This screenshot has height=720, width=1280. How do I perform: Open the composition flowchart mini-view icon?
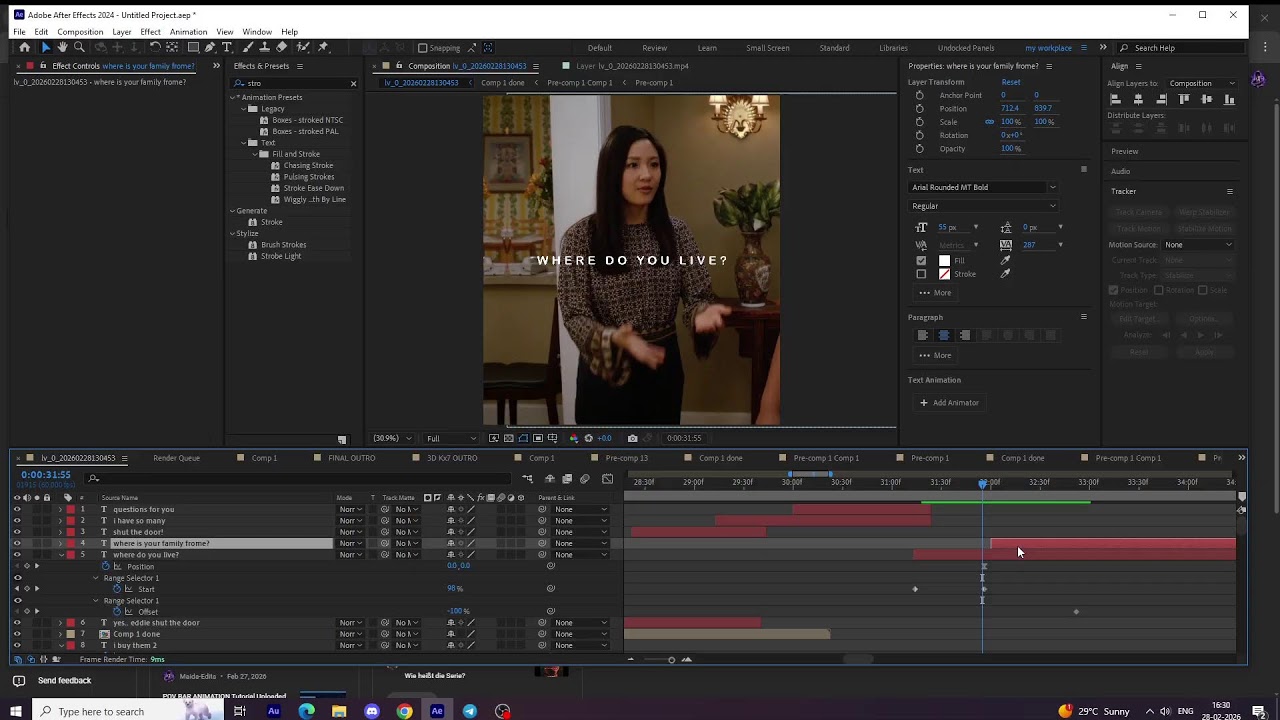point(527,478)
